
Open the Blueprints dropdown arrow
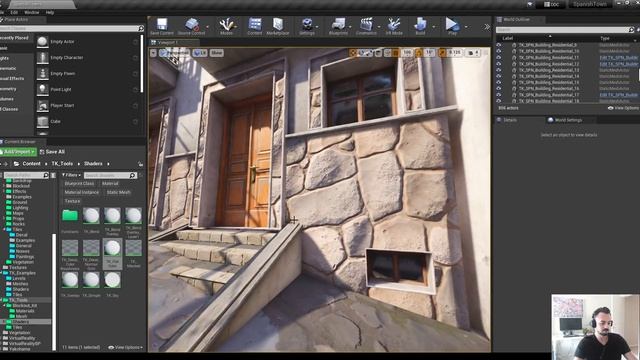(x=351, y=27)
